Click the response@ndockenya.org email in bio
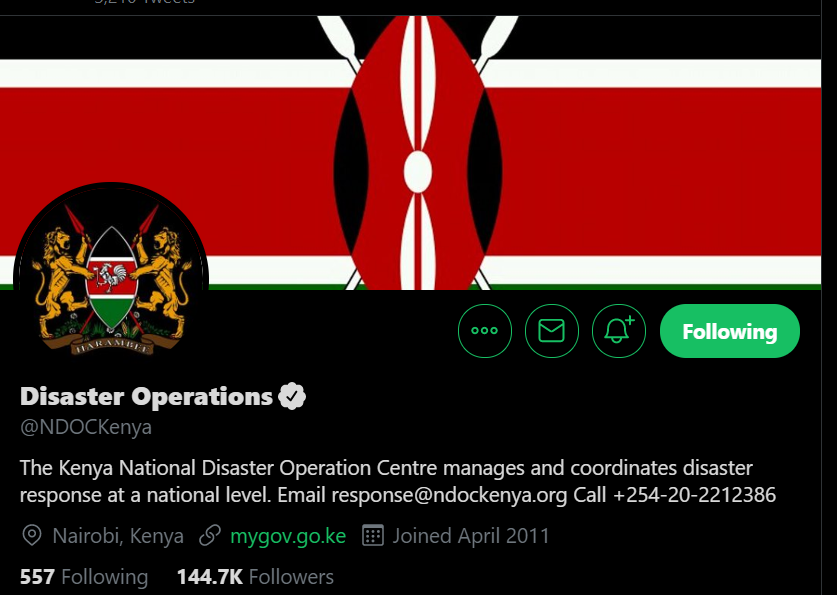The width and height of the screenshot is (837, 595). coord(449,495)
